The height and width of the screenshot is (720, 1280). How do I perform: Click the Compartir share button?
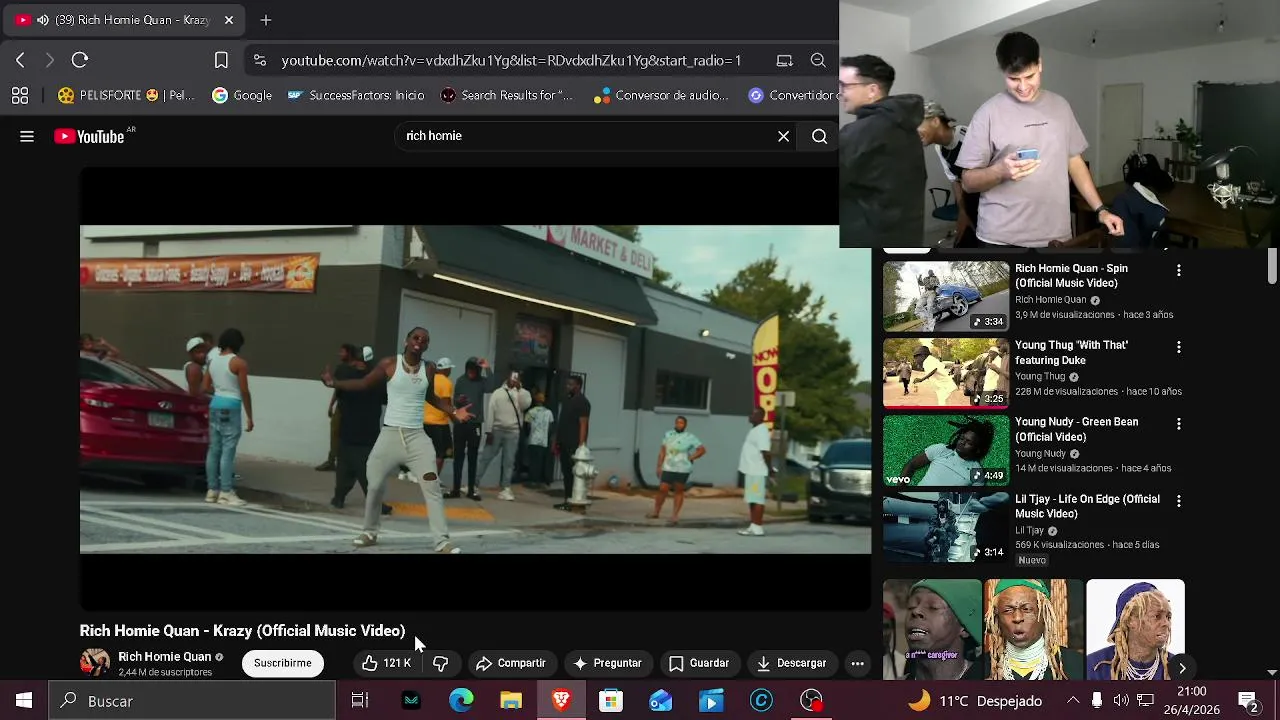(511, 663)
